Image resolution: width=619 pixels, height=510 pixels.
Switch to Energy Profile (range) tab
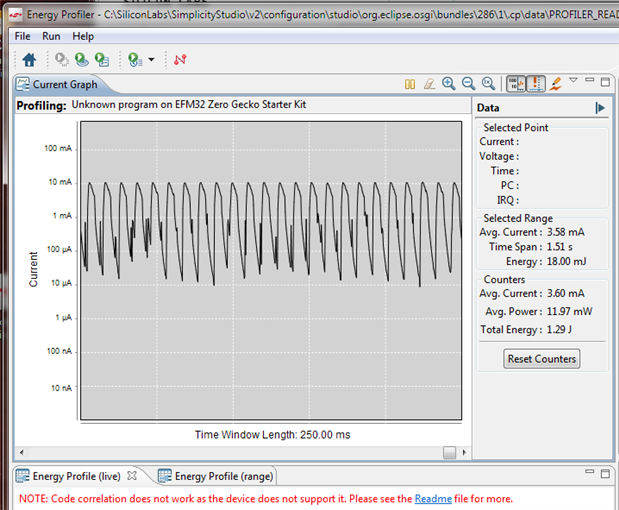tap(215, 476)
